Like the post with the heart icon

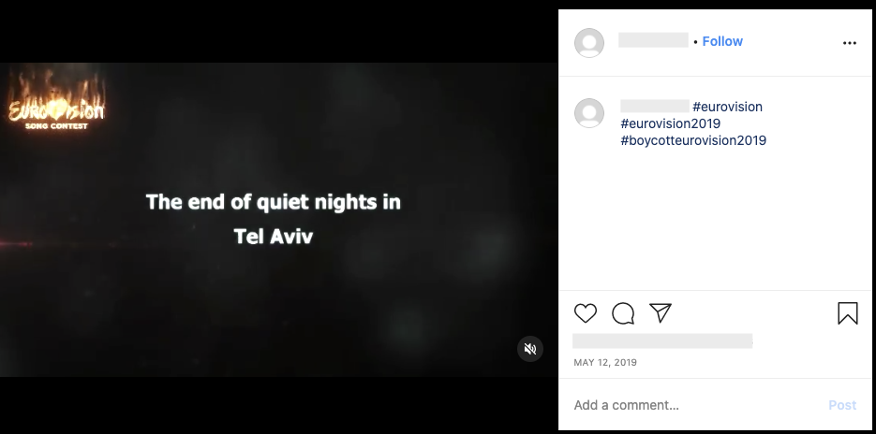click(585, 313)
